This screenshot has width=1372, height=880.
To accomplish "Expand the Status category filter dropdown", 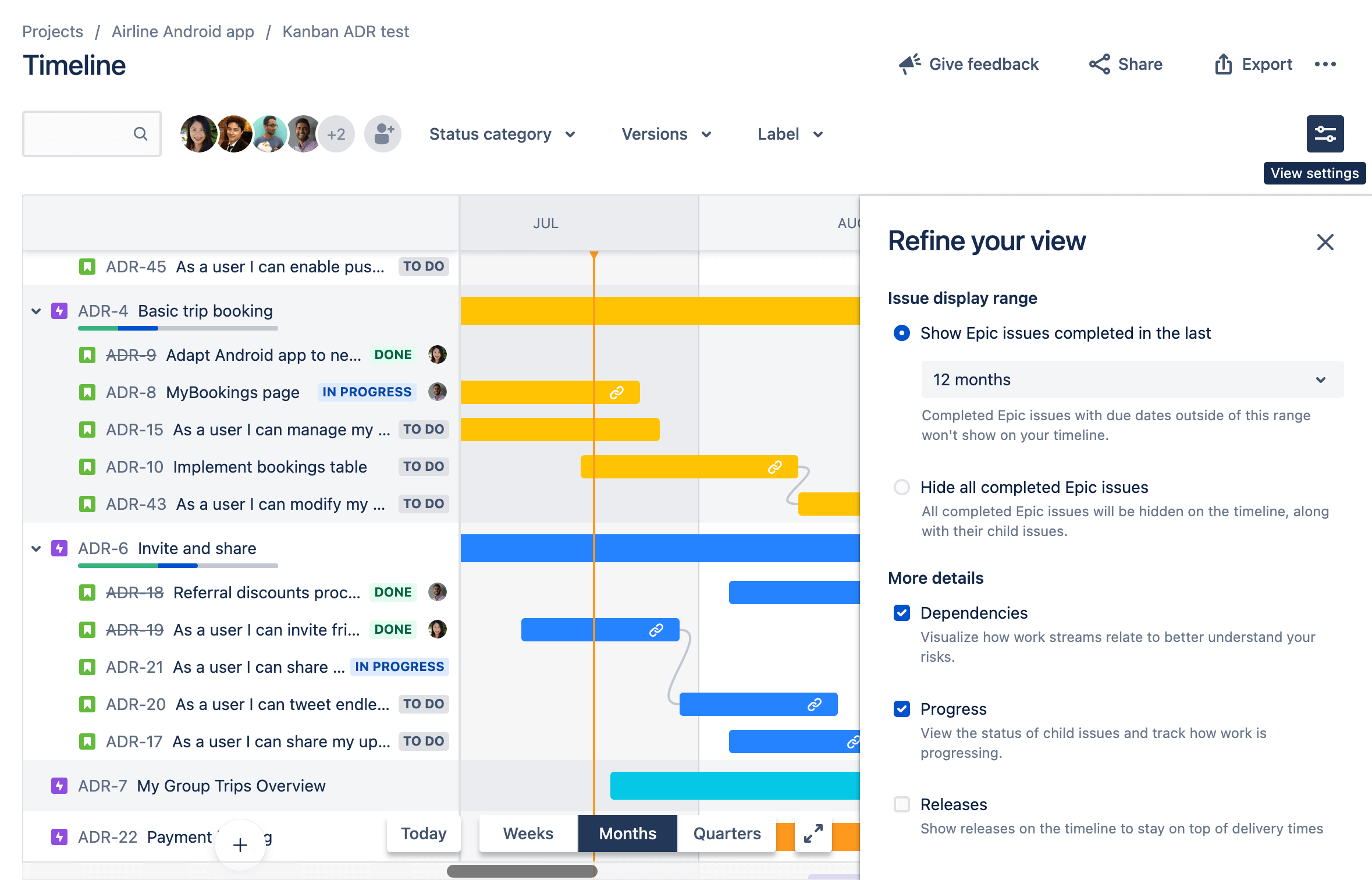I will pyautogui.click(x=501, y=134).
